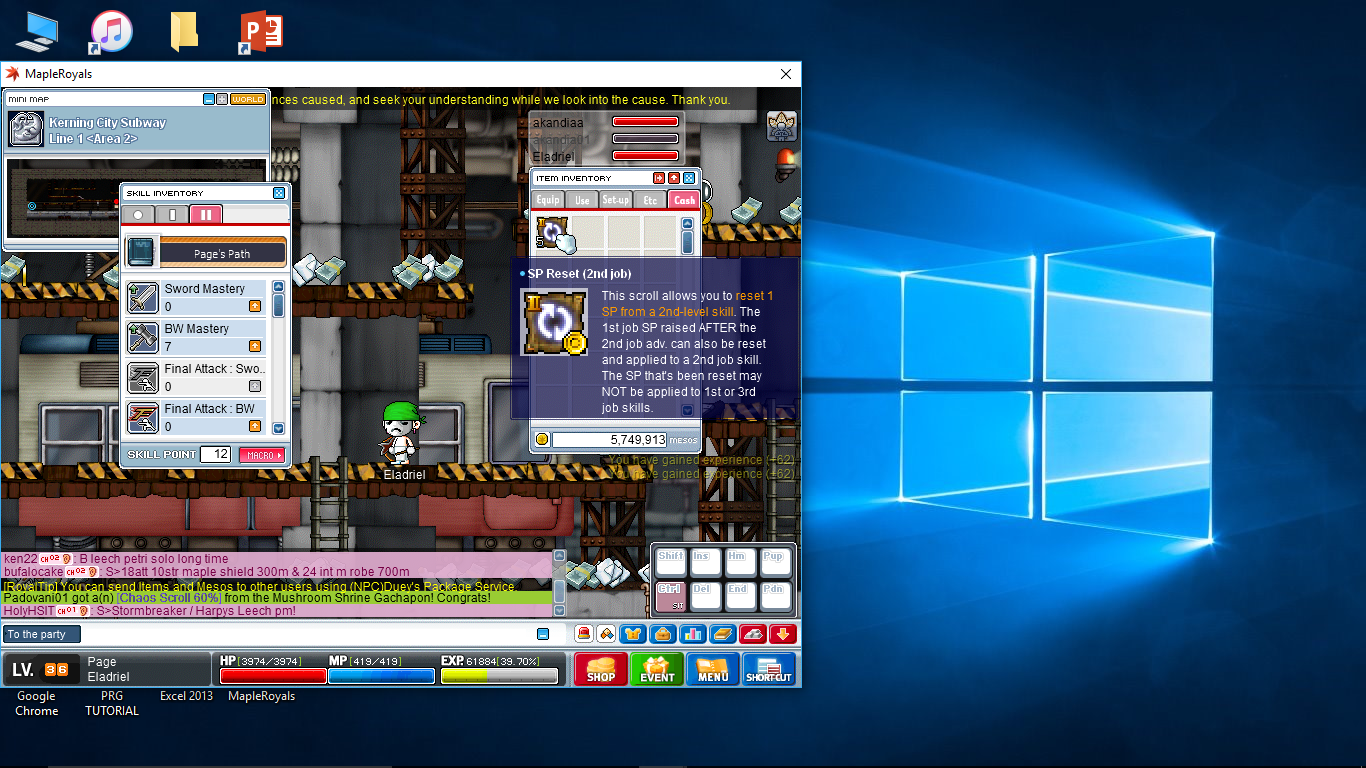
Task: Click the End quickslot key
Action: (x=740, y=597)
